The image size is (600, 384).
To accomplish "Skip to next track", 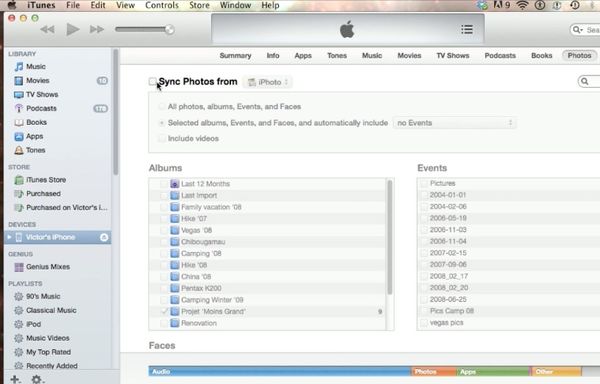I will click(x=96, y=29).
